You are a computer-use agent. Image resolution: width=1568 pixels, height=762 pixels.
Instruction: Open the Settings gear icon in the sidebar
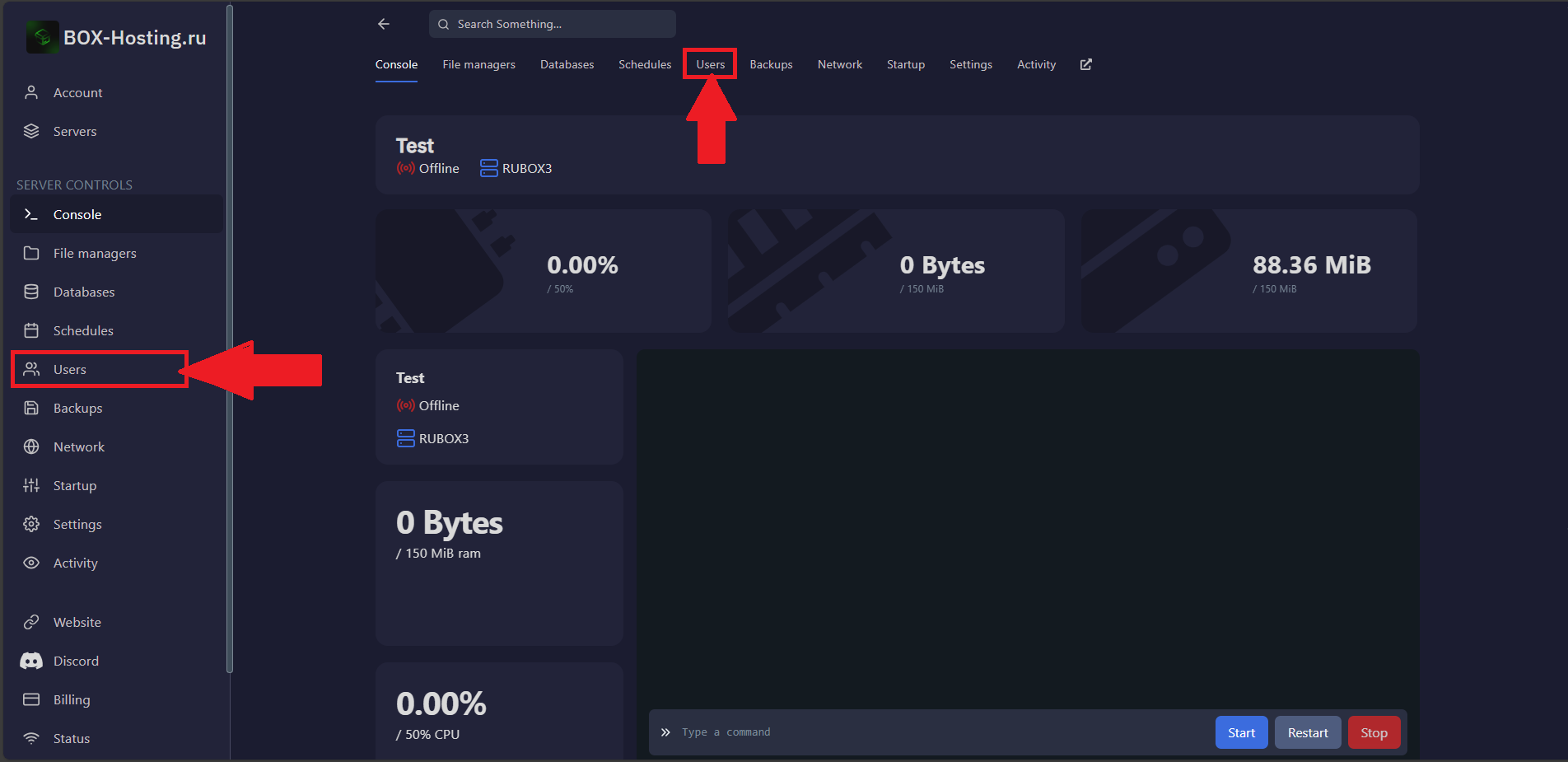[31, 524]
